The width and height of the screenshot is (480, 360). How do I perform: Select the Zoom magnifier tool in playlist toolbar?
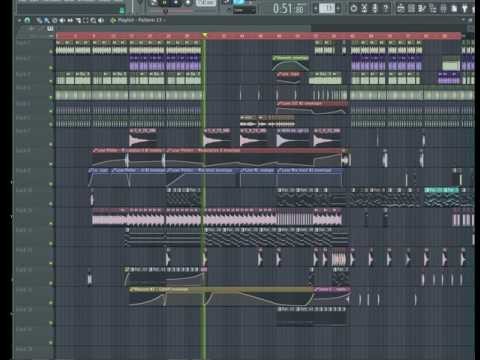pyautogui.click(x=93, y=21)
